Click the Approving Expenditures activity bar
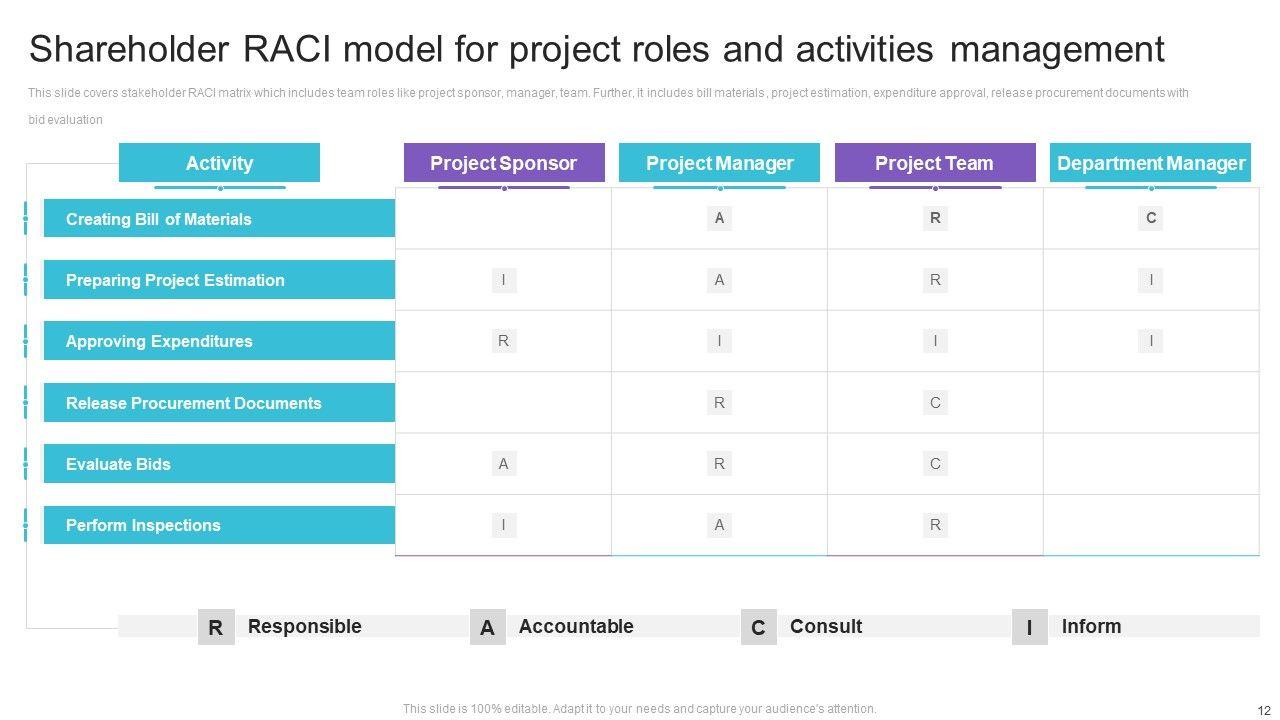Viewport: 1280px width, 720px height. pyautogui.click(x=219, y=341)
